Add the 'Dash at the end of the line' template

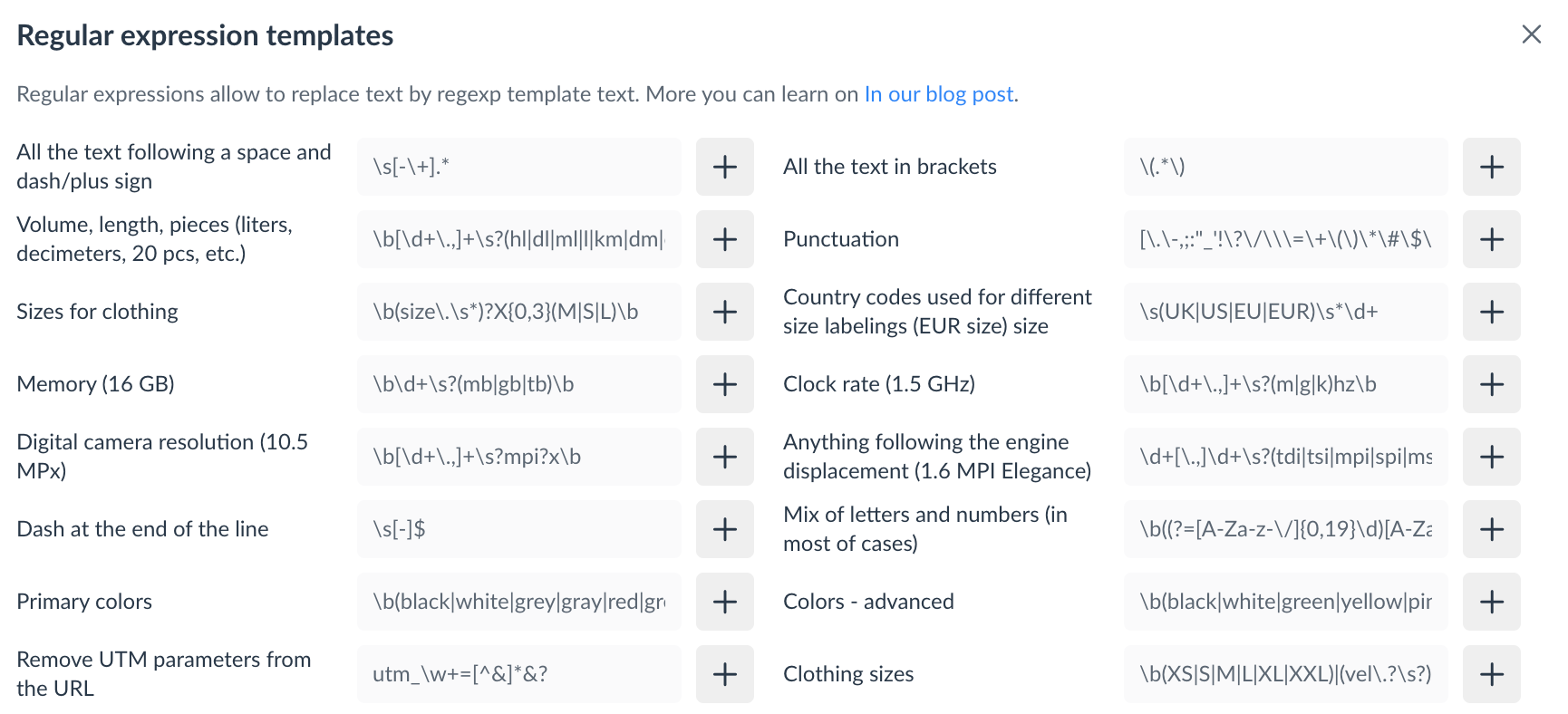pyautogui.click(x=724, y=529)
